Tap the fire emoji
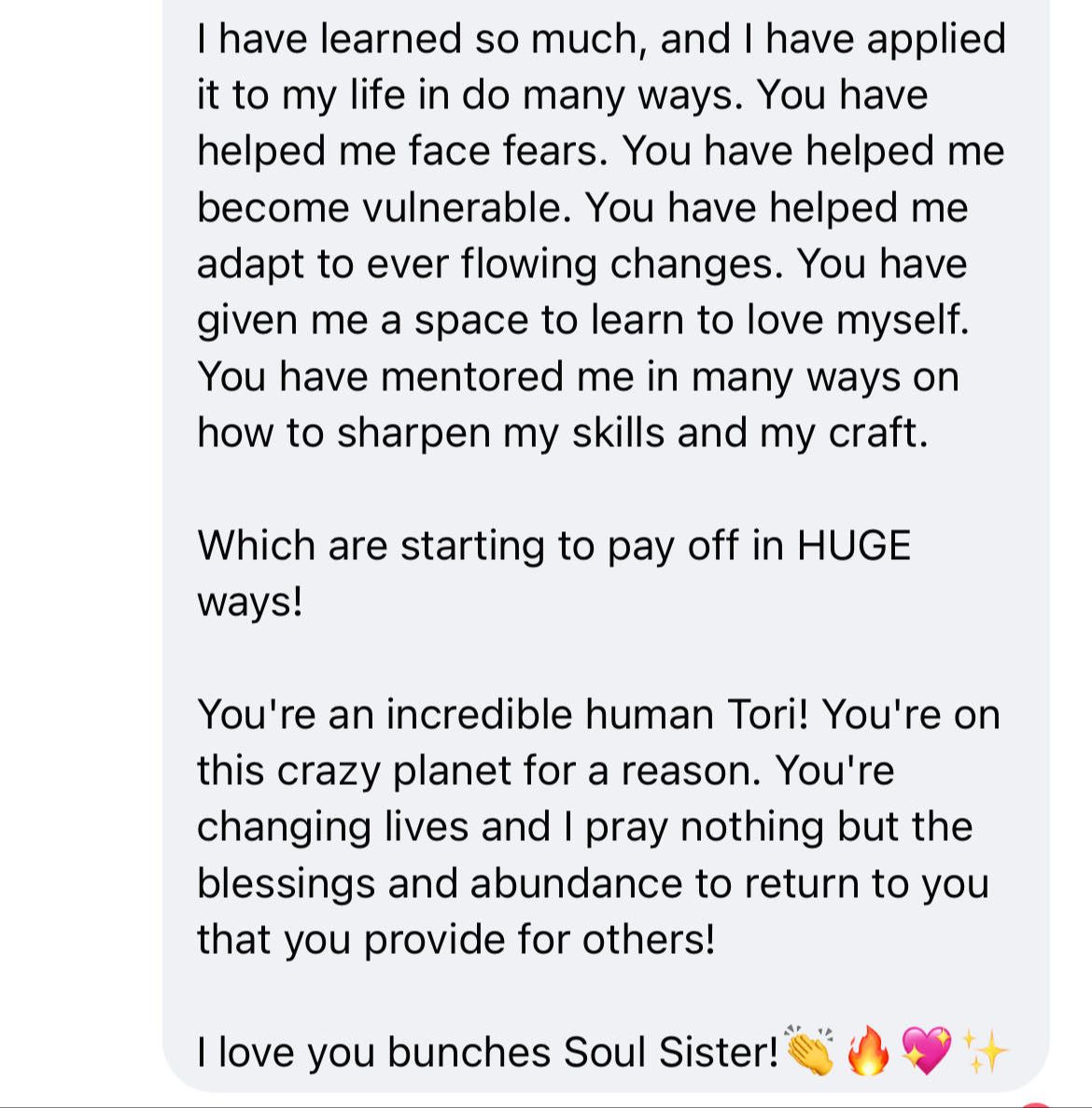Viewport: 1092px width, 1108px height. pos(867,1051)
